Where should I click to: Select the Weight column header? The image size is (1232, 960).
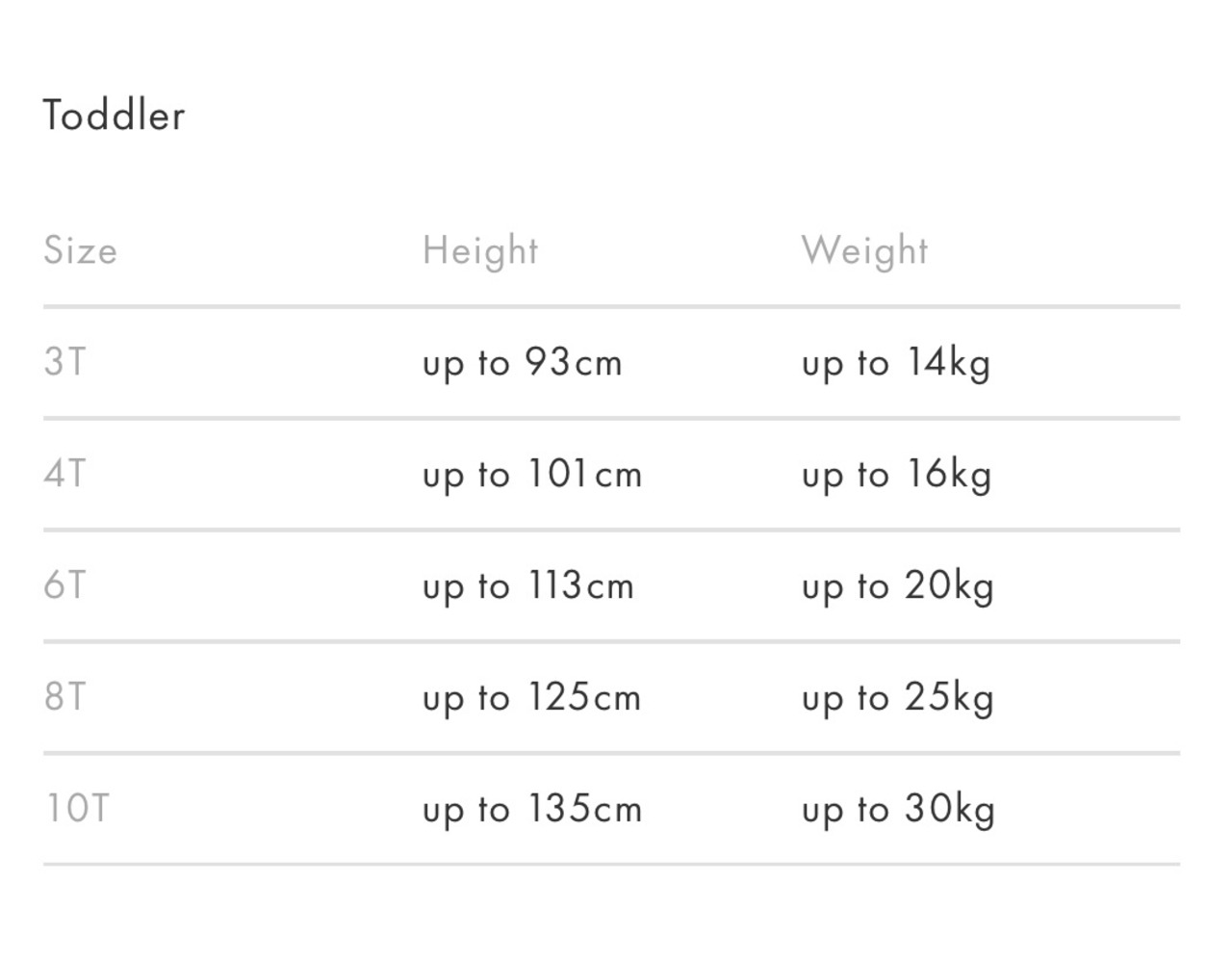pyautogui.click(x=864, y=251)
